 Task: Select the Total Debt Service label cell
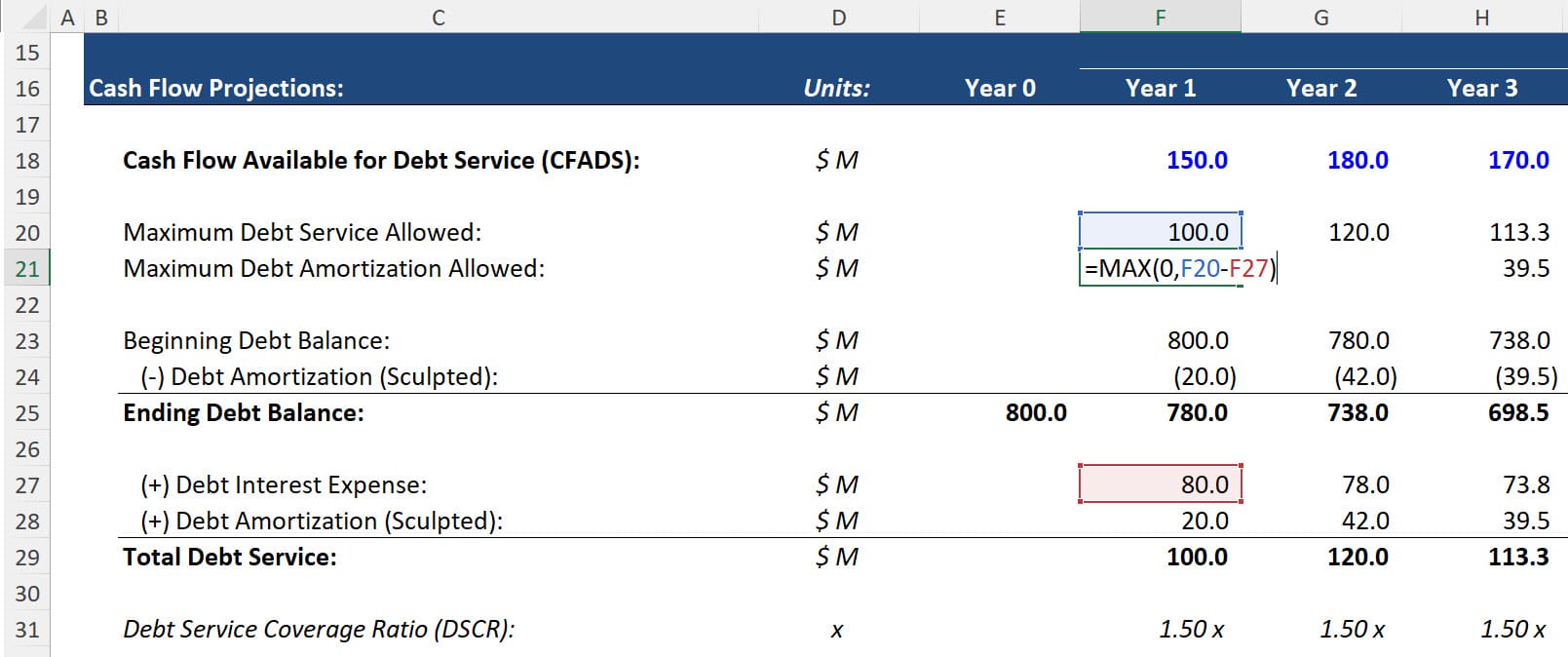229,557
